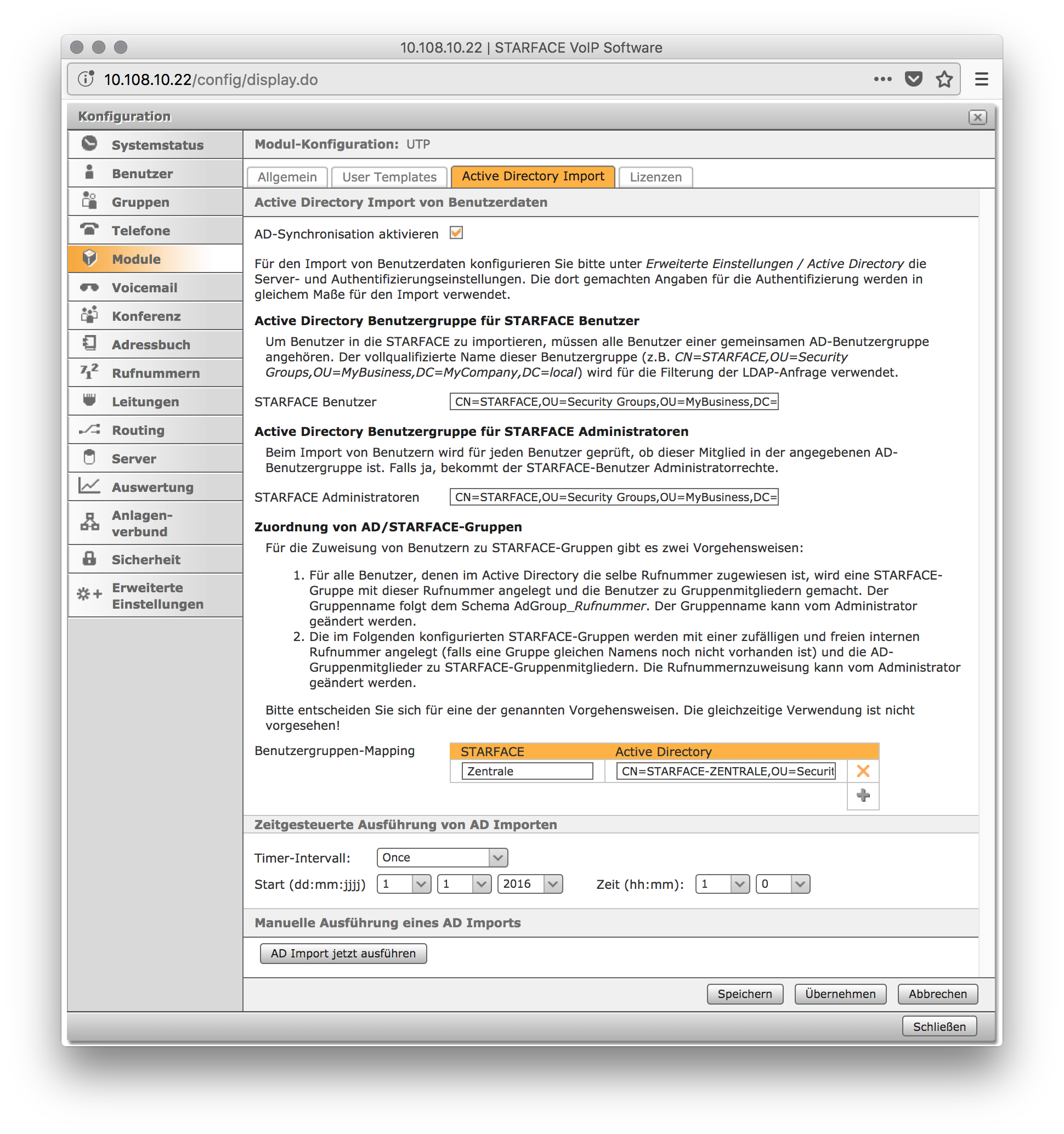Click the Adressbuch book icon
The height and width of the screenshot is (1134, 1064).
[89, 343]
